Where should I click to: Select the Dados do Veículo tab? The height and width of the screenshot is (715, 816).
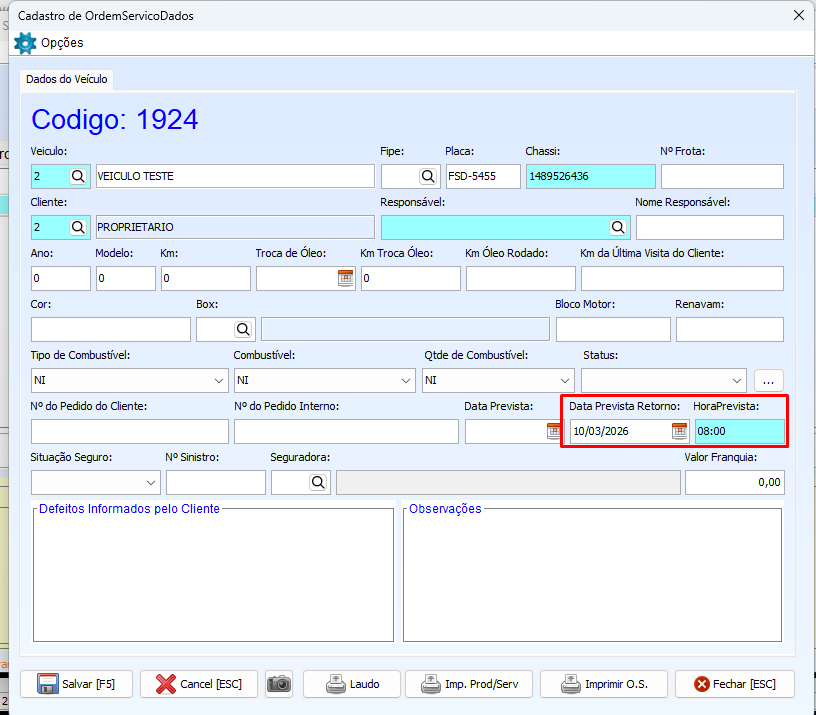[67, 79]
